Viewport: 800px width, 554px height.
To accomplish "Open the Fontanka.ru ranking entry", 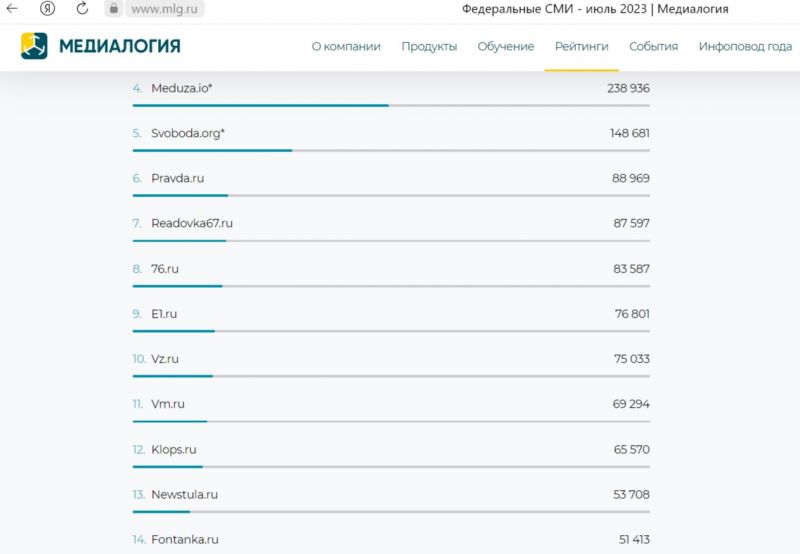I will (x=184, y=540).
